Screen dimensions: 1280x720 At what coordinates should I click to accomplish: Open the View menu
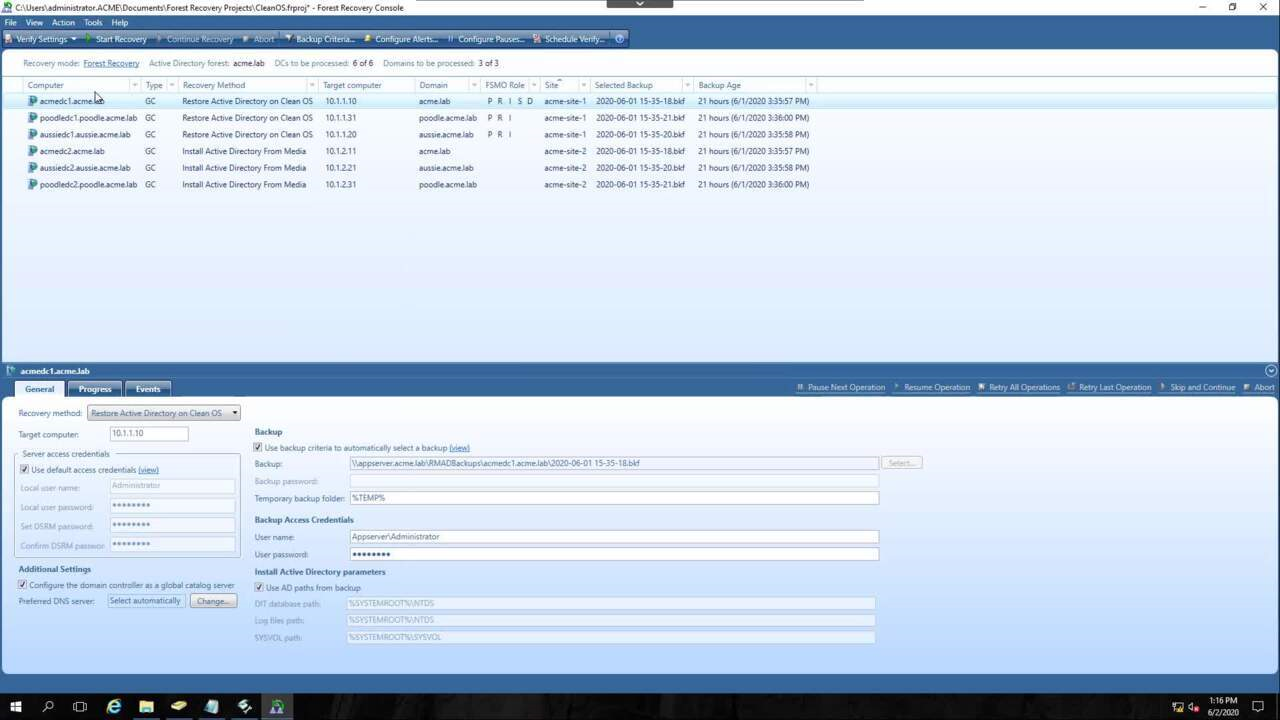tap(34, 22)
